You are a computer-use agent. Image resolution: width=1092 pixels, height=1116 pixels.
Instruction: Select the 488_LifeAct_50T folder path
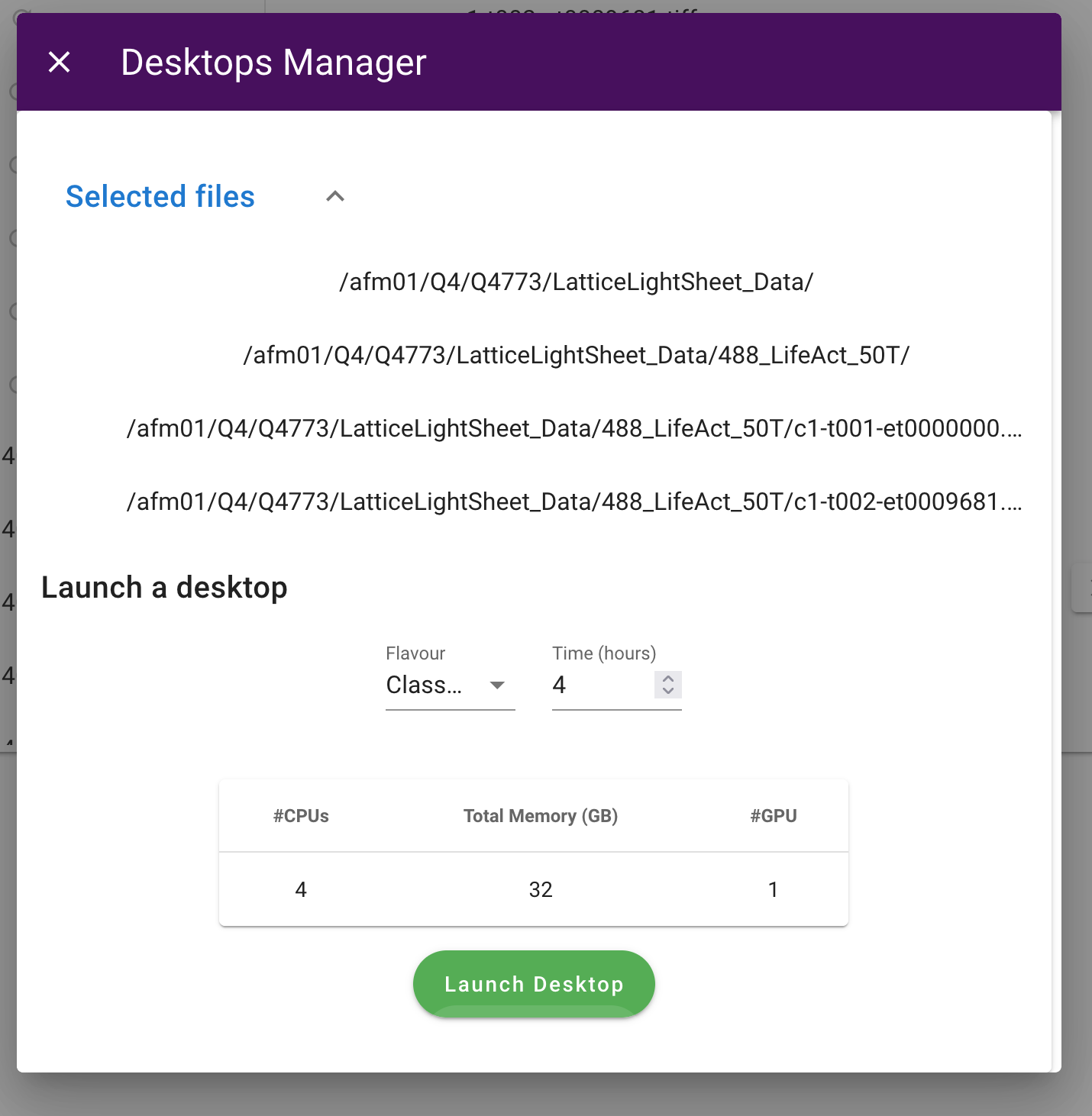point(577,354)
